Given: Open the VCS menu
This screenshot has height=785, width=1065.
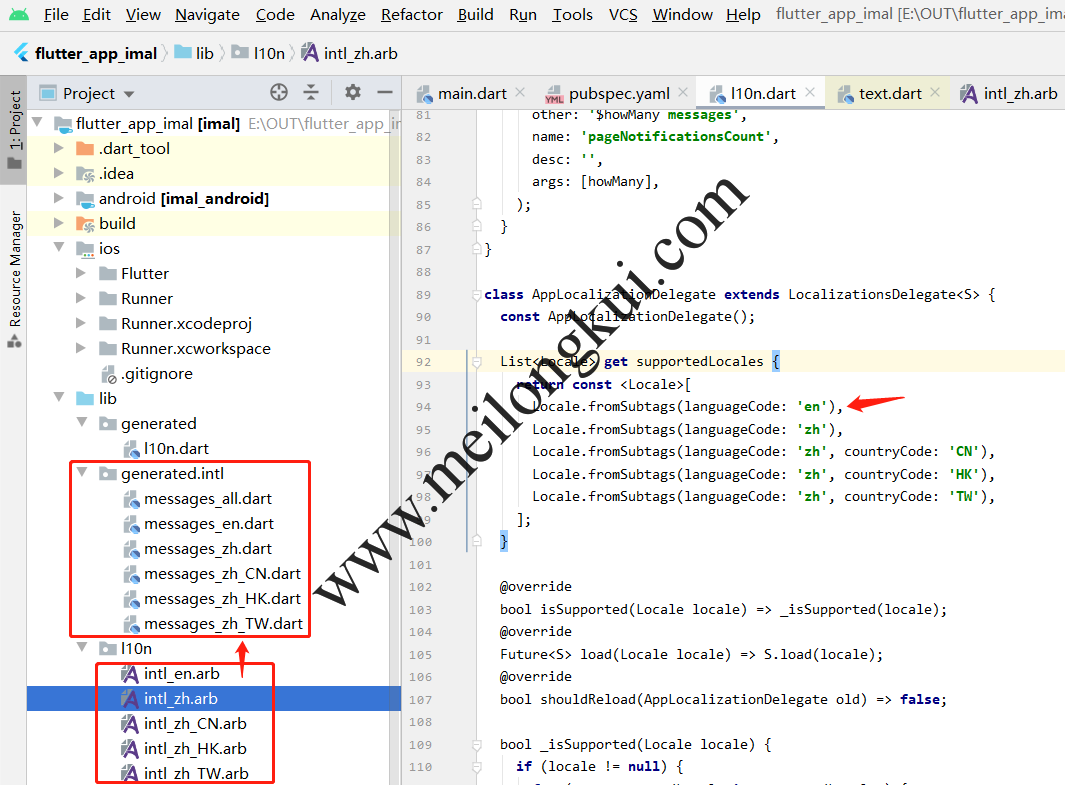Looking at the screenshot, I should pyautogui.click(x=623, y=14).
